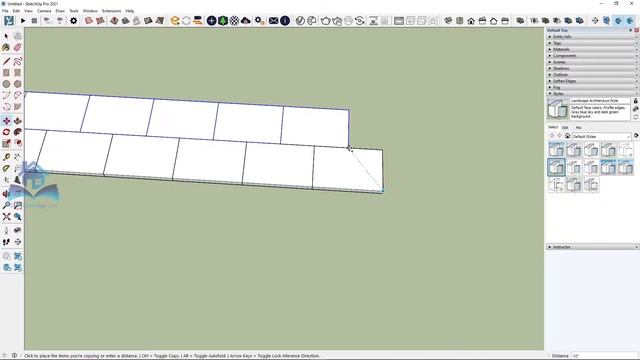640x360 pixels.
Task: Open the Extensions menu
Action: (111, 11)
